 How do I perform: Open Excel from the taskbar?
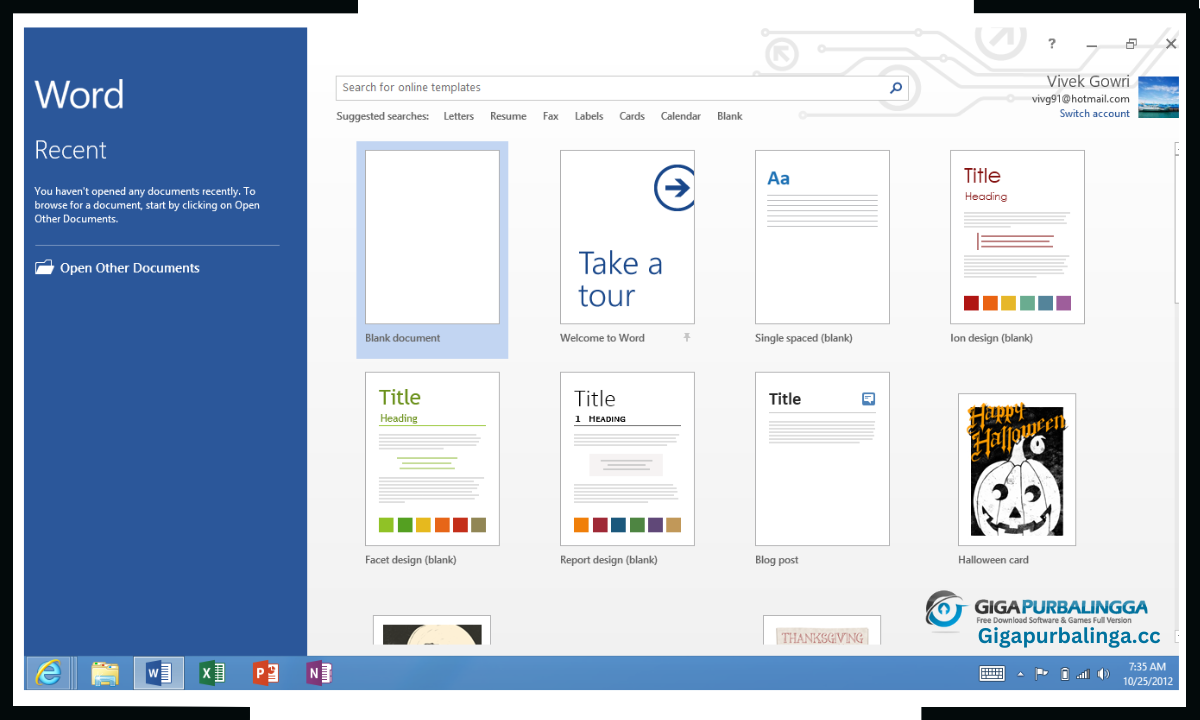pyautogui.click(x=212, y=673)
